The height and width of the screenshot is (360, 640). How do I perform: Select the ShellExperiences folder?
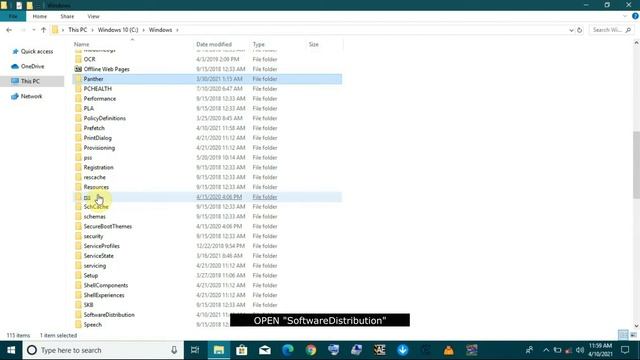104,295
